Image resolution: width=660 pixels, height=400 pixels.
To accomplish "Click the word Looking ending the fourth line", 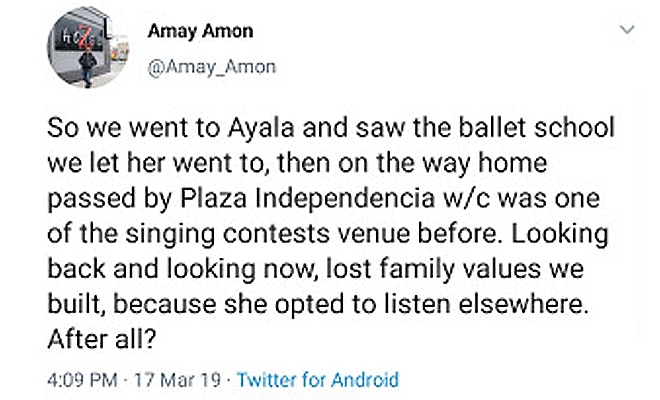I will point(560,235).
